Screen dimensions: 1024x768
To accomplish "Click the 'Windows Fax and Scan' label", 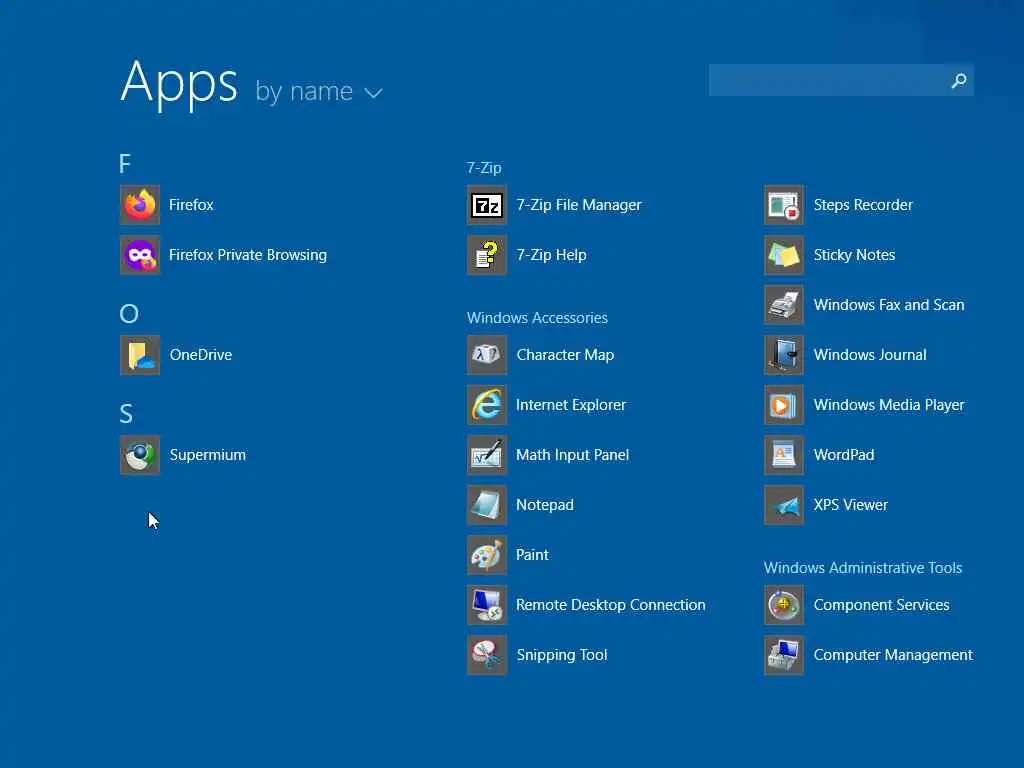I will point(889,305).
